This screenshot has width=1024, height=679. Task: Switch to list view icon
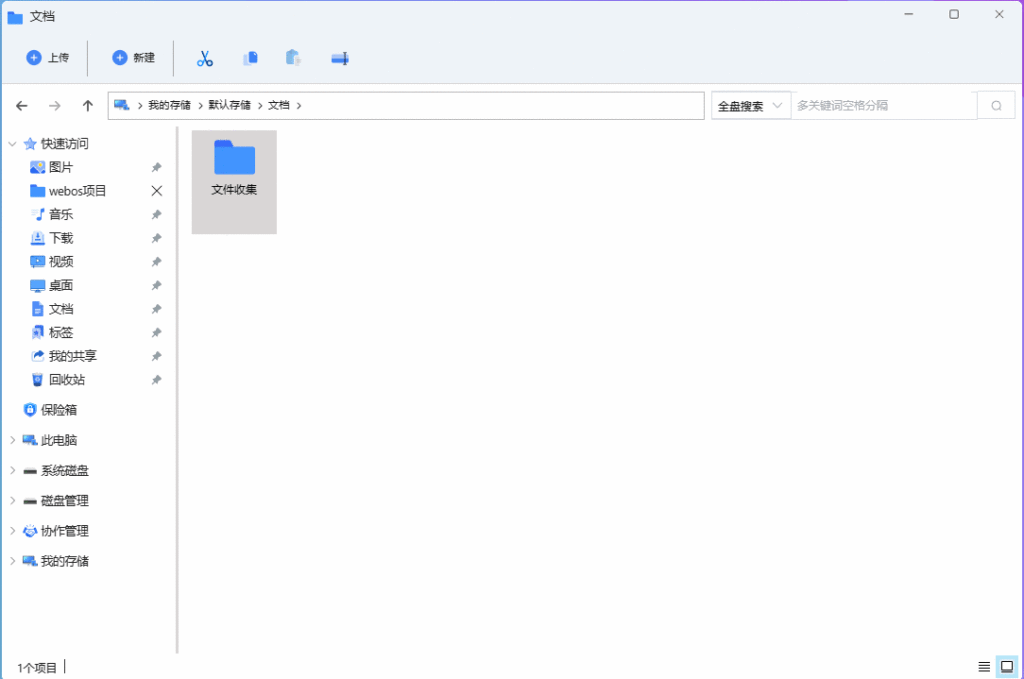(984, 667)
